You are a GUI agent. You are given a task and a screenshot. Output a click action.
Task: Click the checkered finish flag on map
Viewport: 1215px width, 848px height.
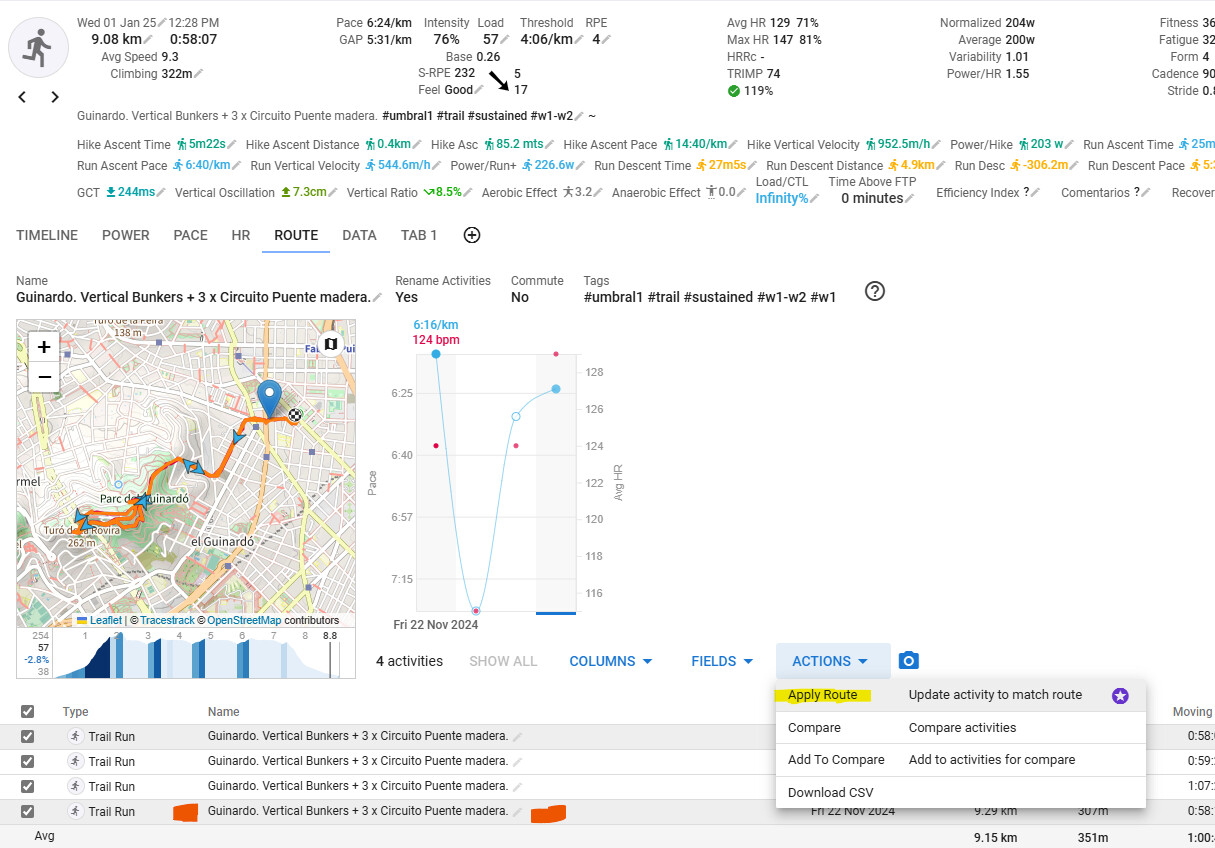pyautogui.click(x=295, y=416)
